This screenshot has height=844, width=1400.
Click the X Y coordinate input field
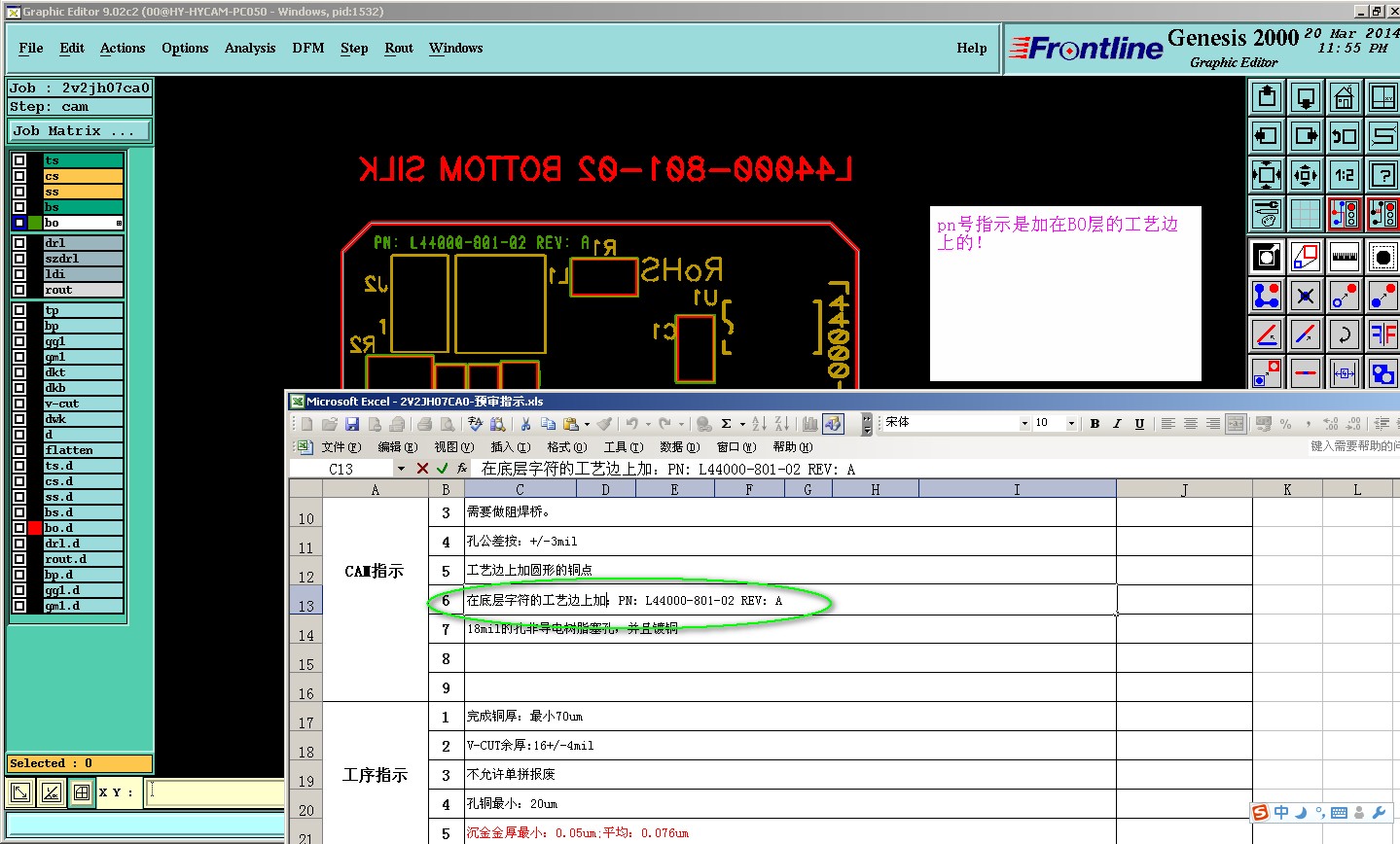(x=216, y=792)
